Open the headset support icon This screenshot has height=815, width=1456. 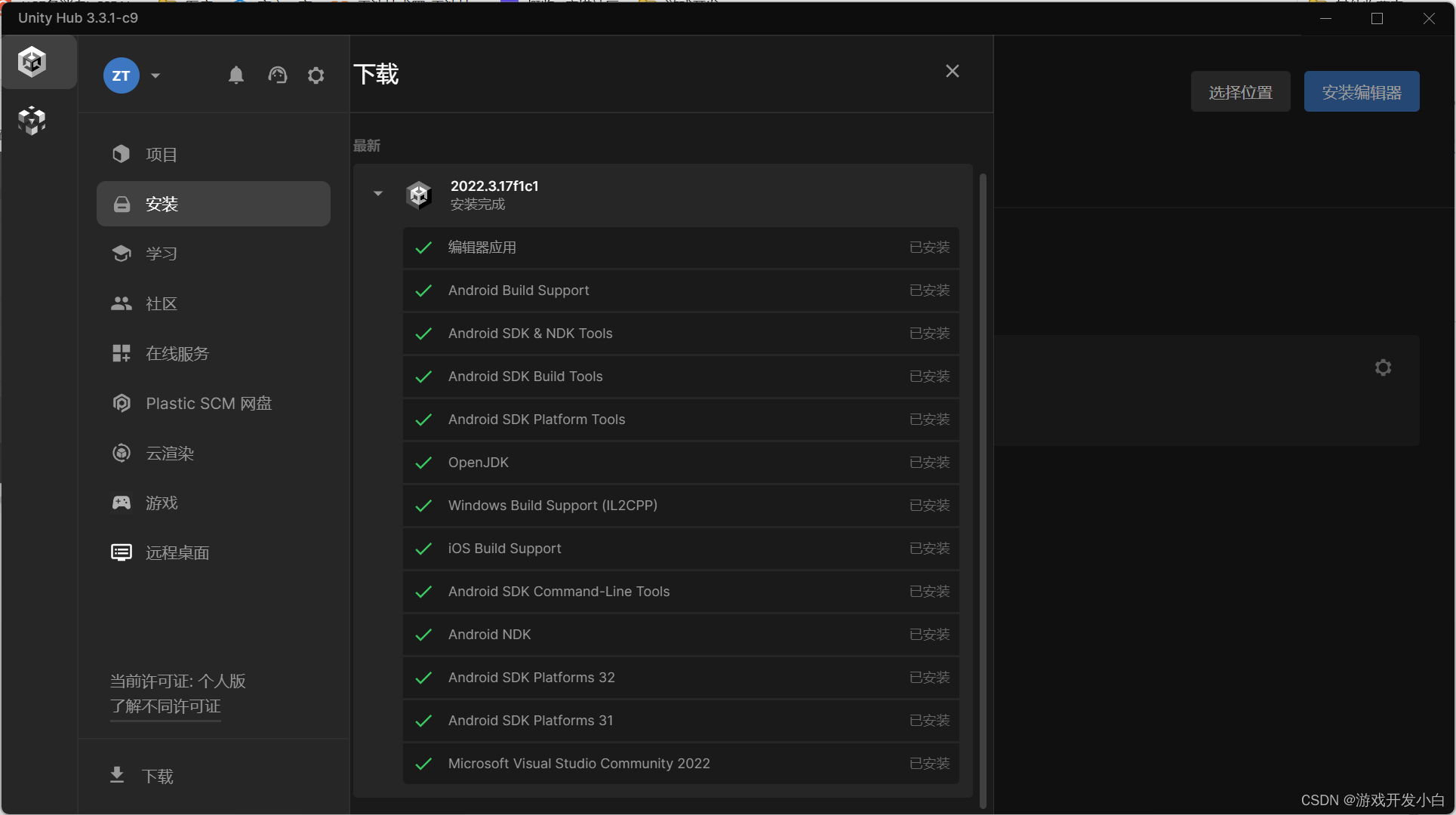tap(277, 75)
